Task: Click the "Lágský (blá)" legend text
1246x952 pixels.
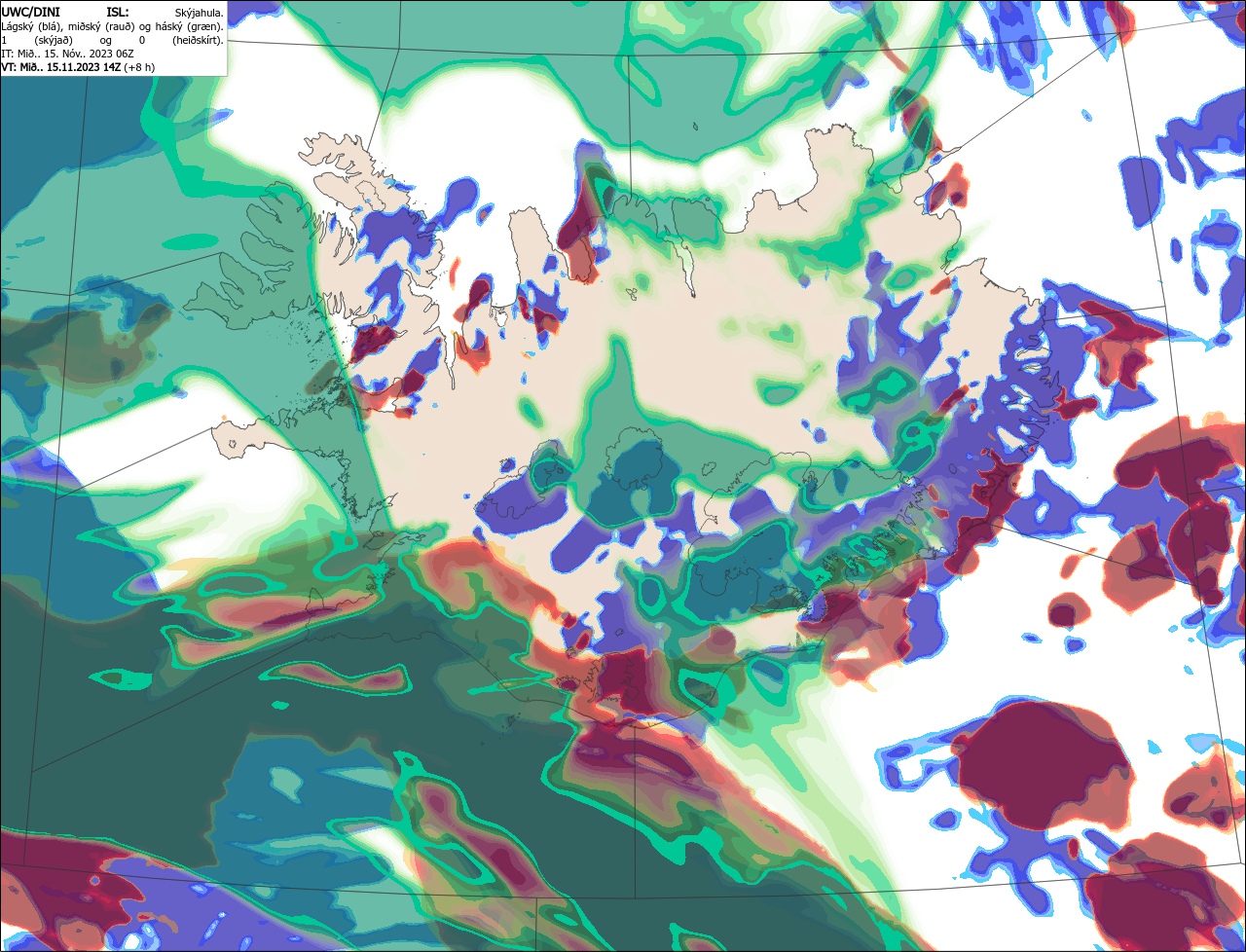Action: click(x=31, y=27)
